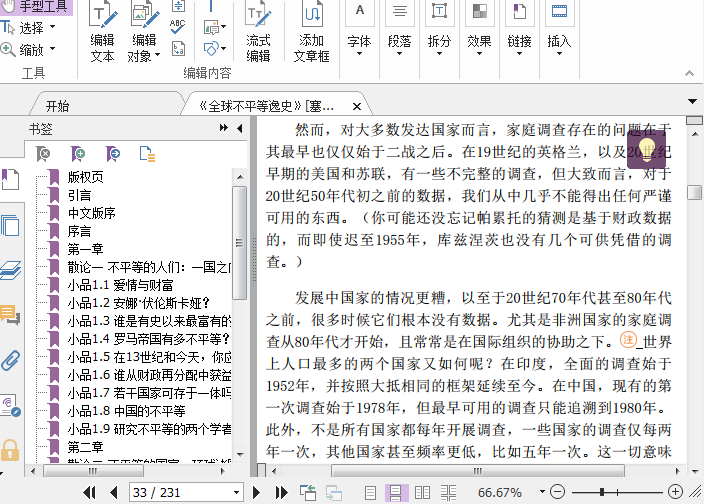The height and width of the screenshot is (504, 704).
Task: Open the Comments panel in sidebar
Action: click(x=11, y=316)
